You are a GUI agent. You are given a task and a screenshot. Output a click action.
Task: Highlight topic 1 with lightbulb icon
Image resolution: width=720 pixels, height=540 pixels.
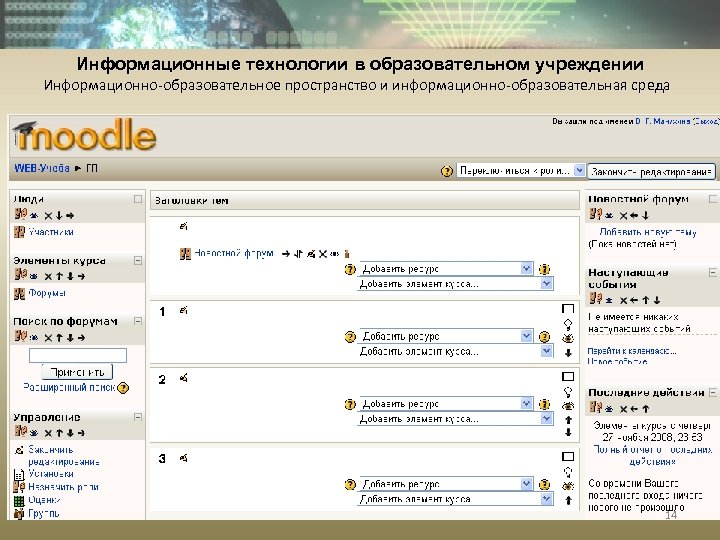568,324
